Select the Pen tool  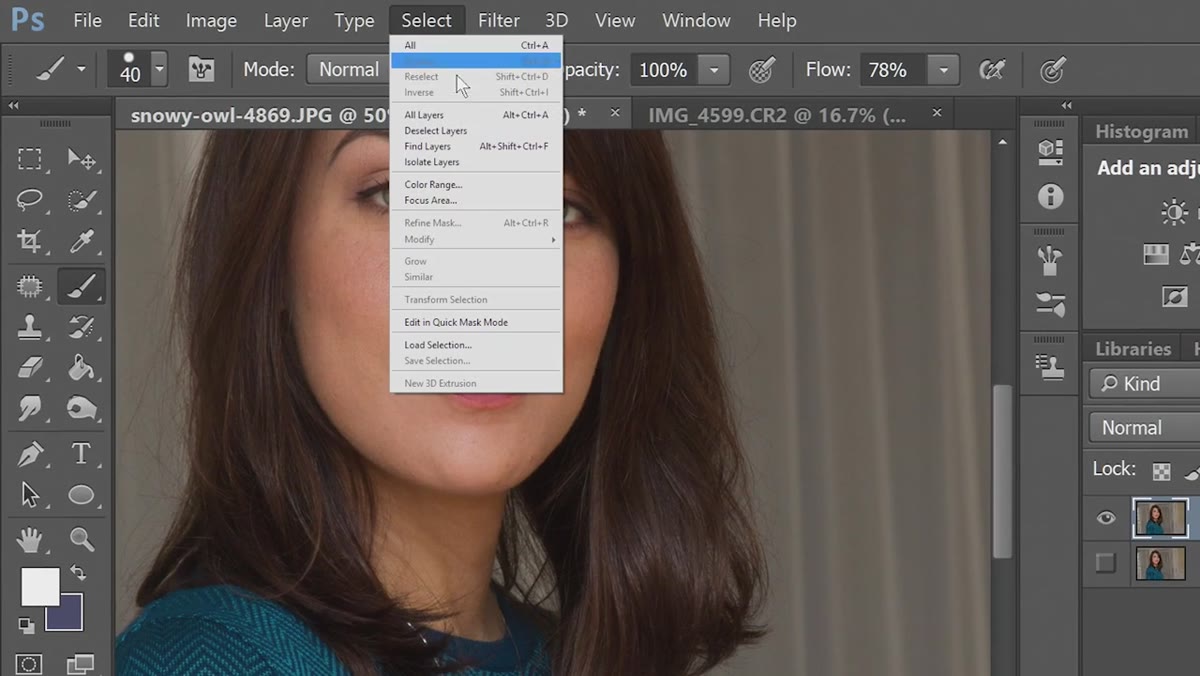click(30, 454)
